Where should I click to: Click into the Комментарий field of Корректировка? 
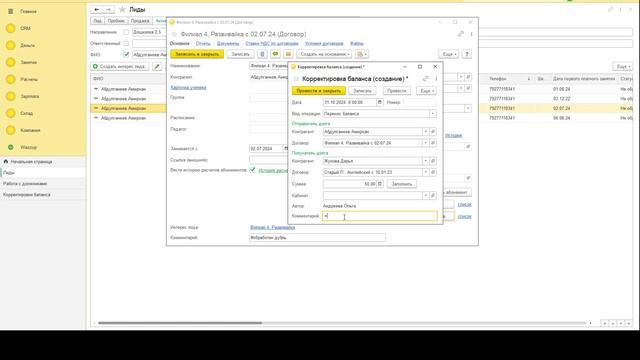380,216
